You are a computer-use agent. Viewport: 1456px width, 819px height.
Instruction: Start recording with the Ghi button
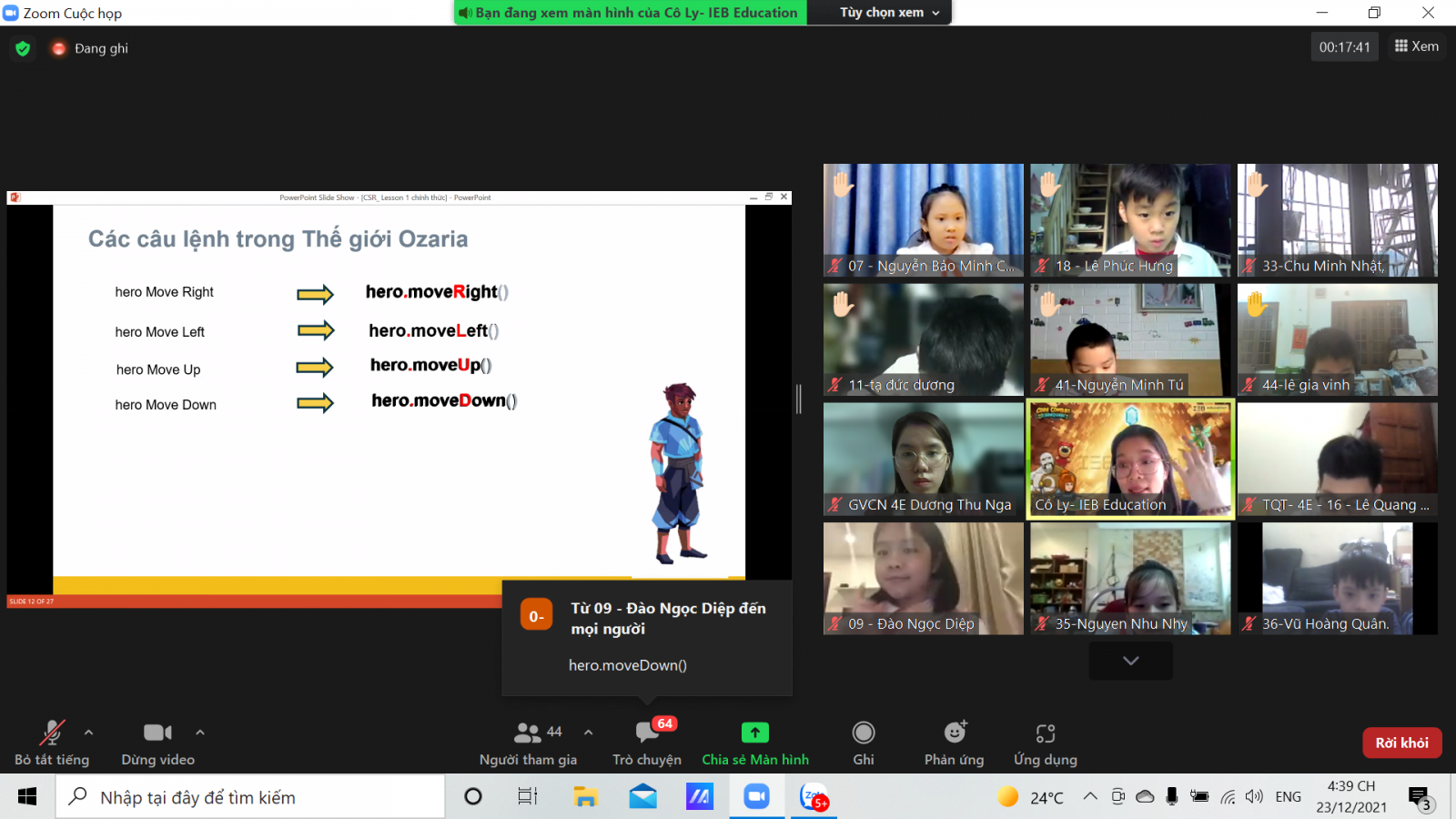tap(863, 742)
